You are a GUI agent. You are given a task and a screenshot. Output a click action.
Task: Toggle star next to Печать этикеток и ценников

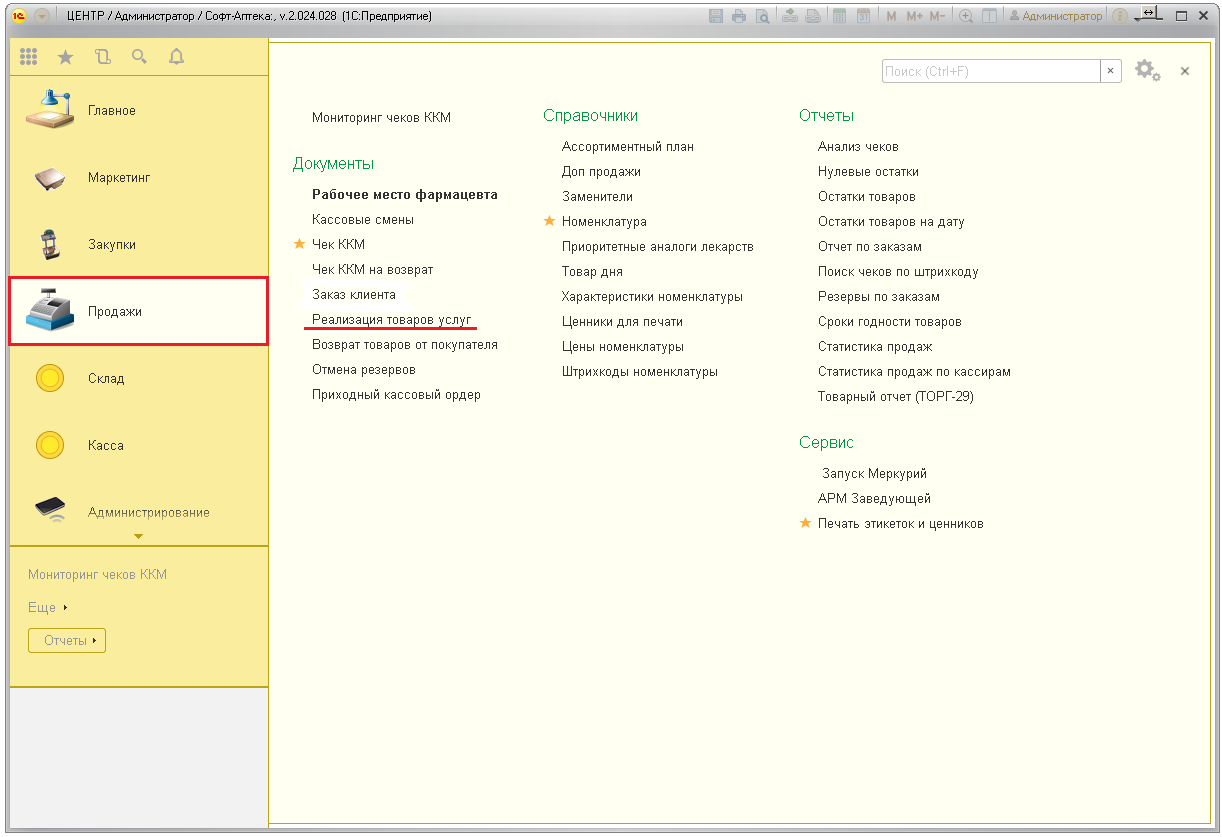(x=805, y=523)
